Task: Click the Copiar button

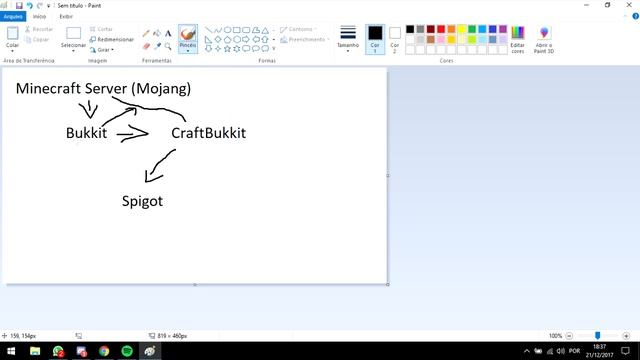Action: (x=37, y=40)
